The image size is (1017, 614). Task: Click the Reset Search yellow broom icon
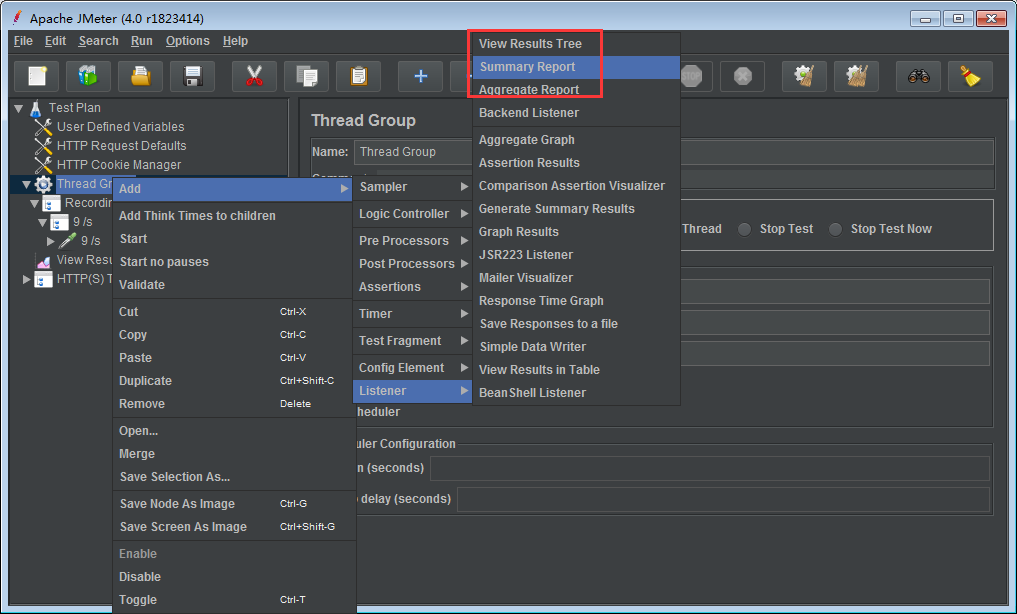click(x=970, y=77)
